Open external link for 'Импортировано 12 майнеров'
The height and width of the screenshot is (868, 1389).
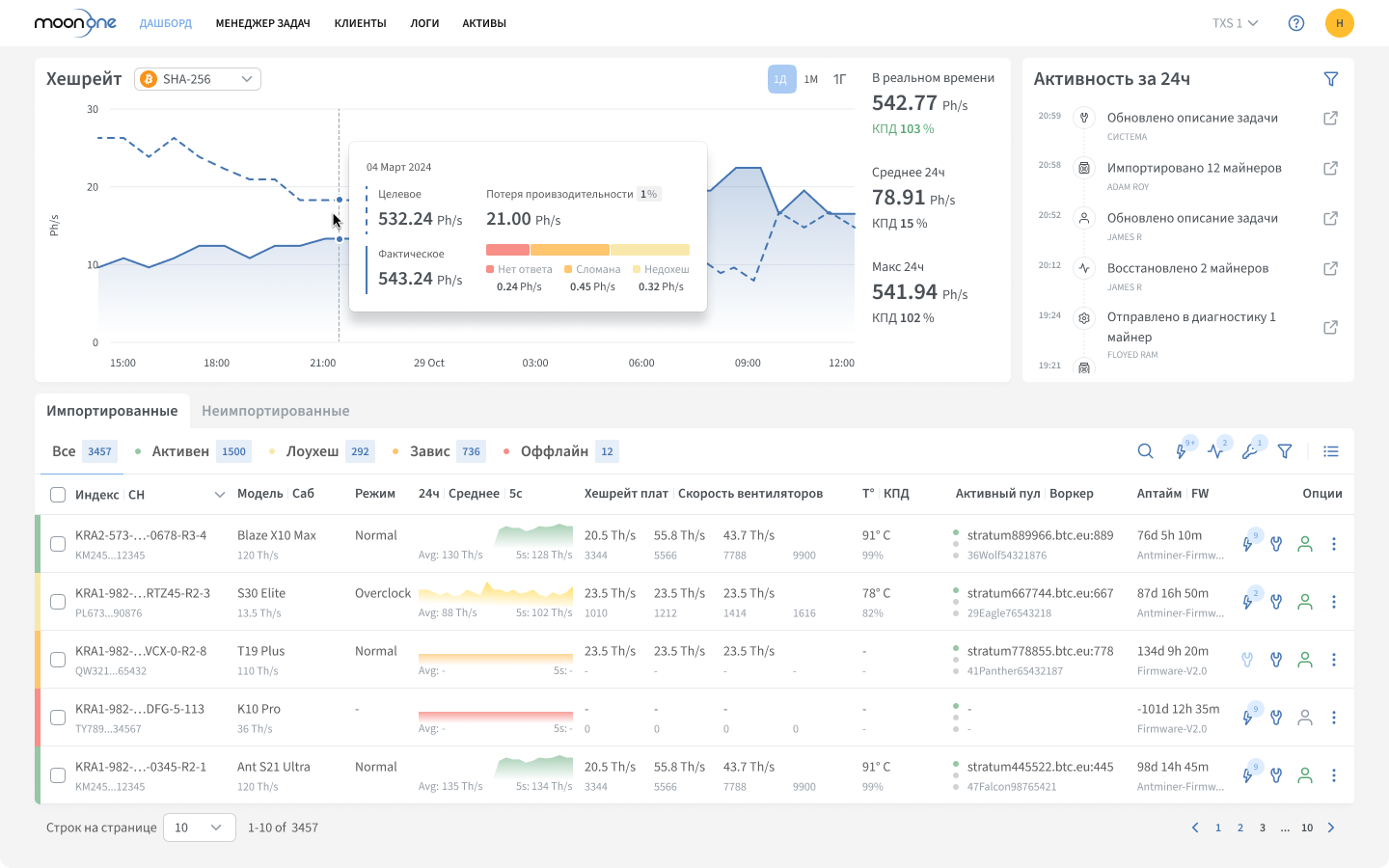(1330, 168)
